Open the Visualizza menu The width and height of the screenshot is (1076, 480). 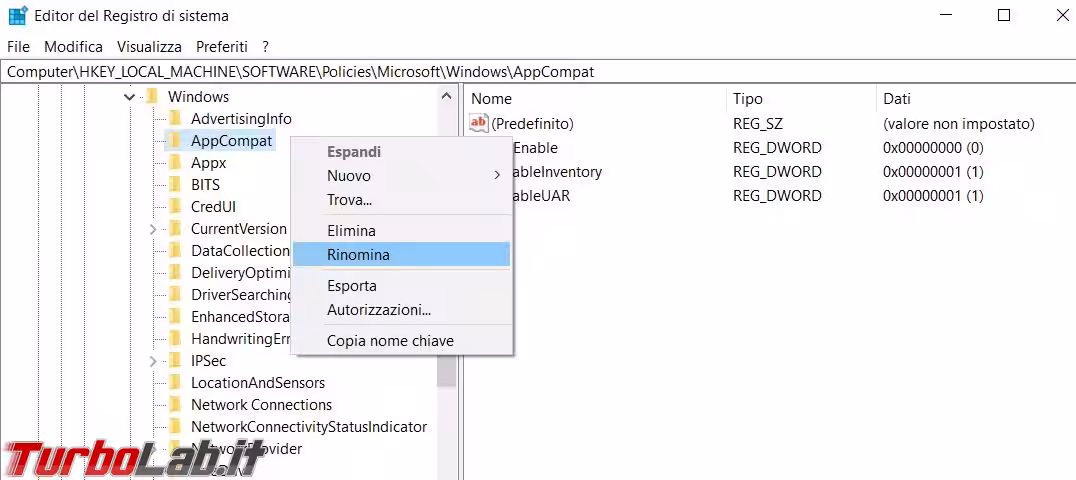click(x=149, y=47)
